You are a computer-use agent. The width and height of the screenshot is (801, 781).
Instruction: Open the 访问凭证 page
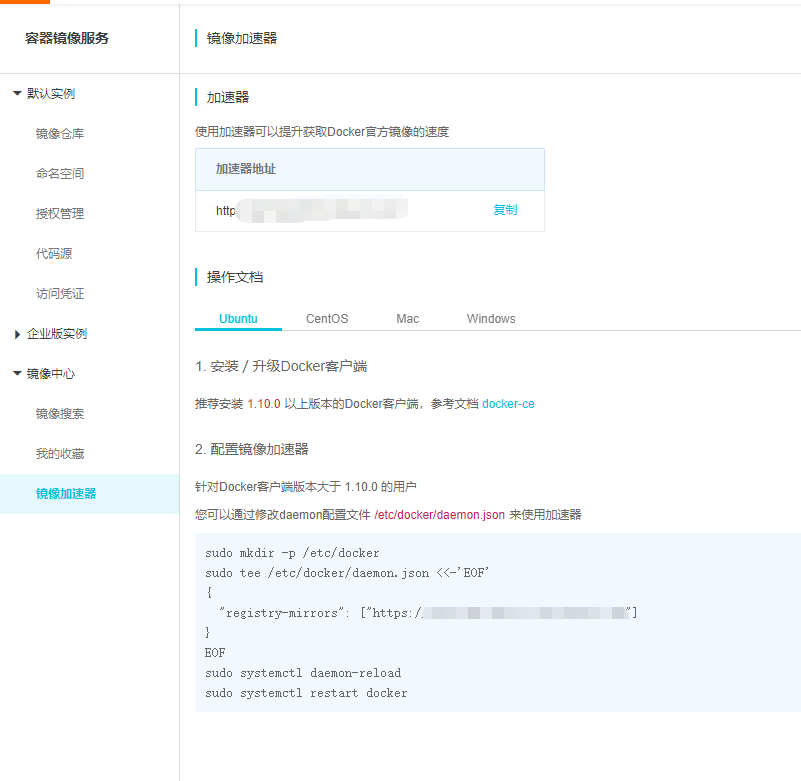[63, 293]
